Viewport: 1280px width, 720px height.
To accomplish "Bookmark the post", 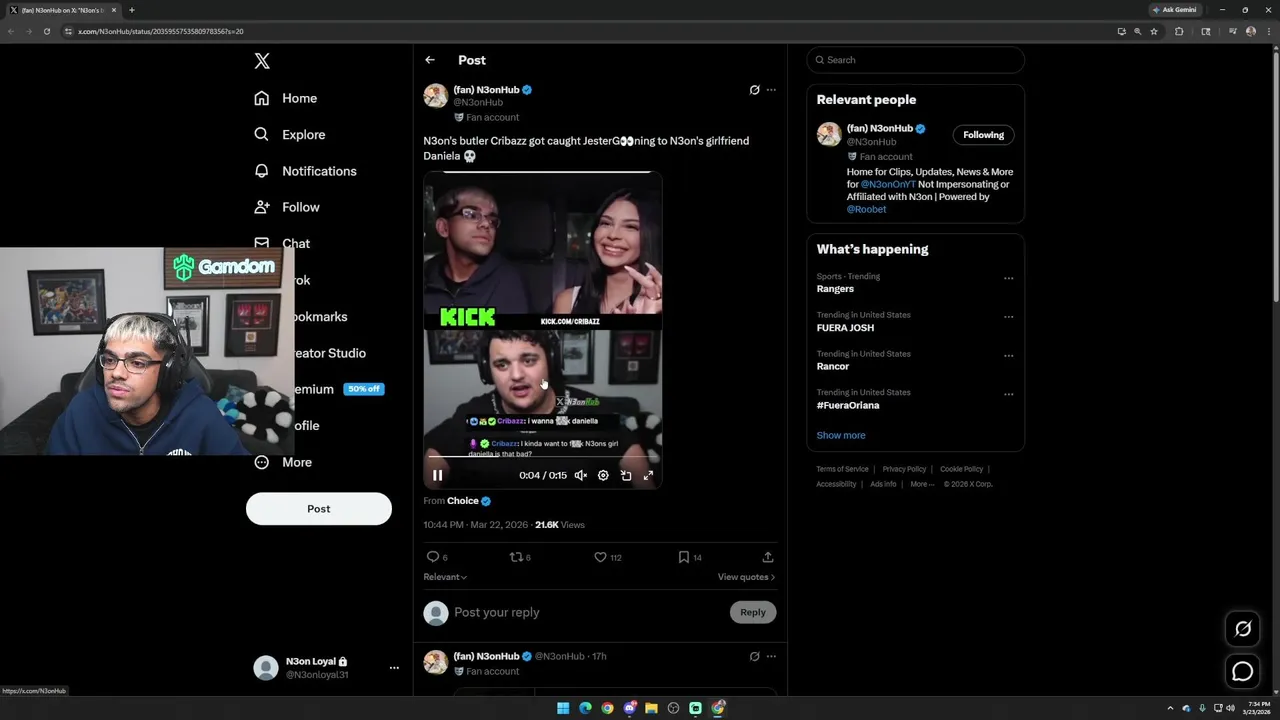I will (x=684, y=557).
